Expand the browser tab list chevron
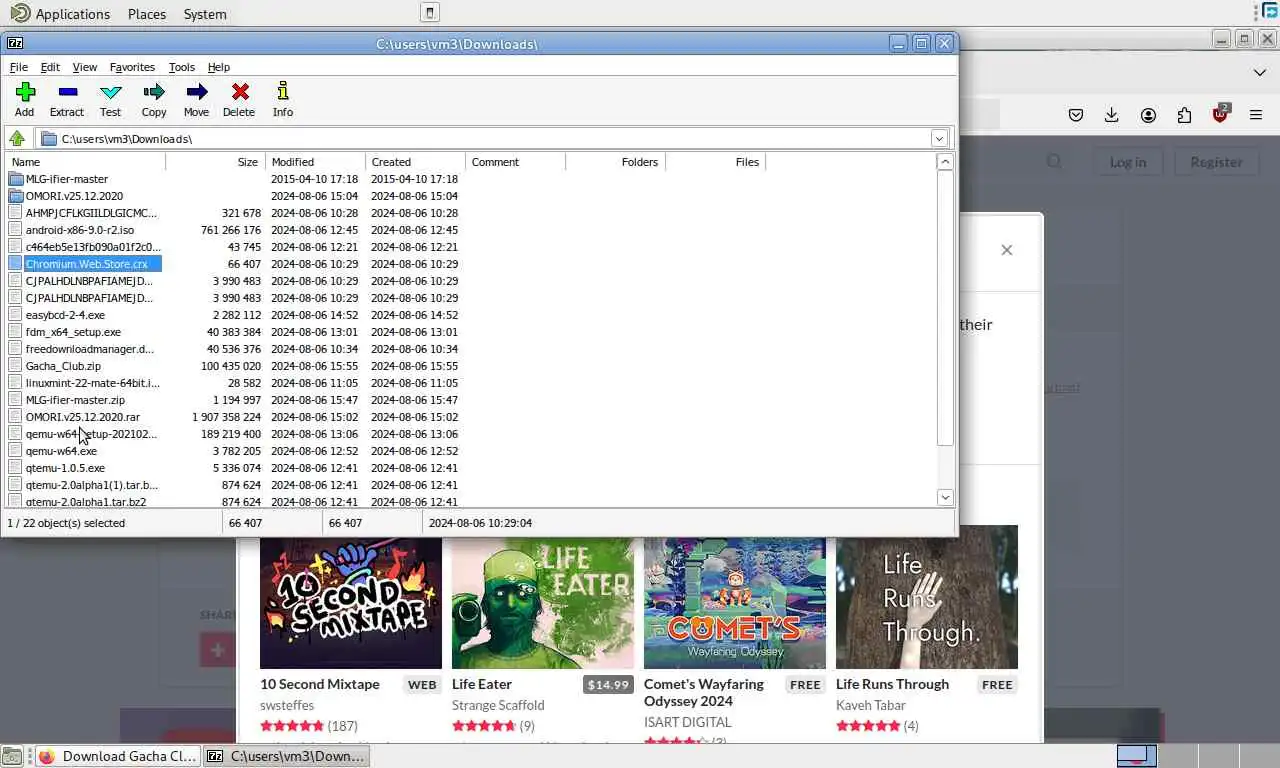 point(1260,72)
